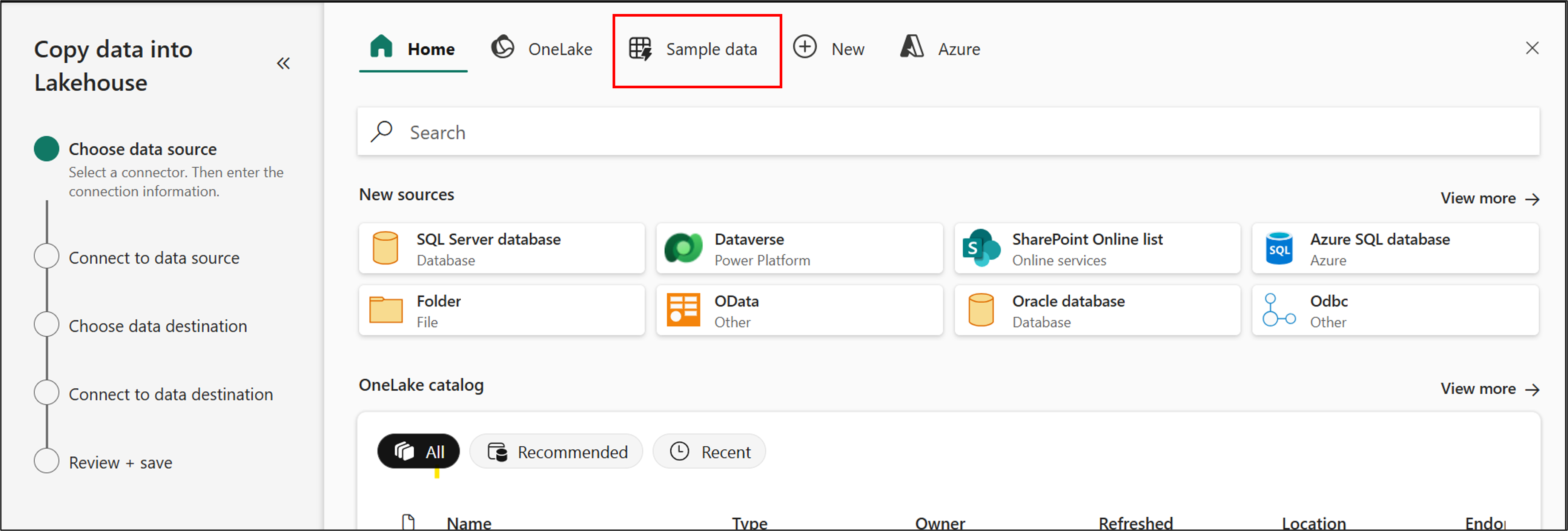Select the Dataverse connector icon
This screenshot has width=1568, height=531.
[x=683, y=248]
